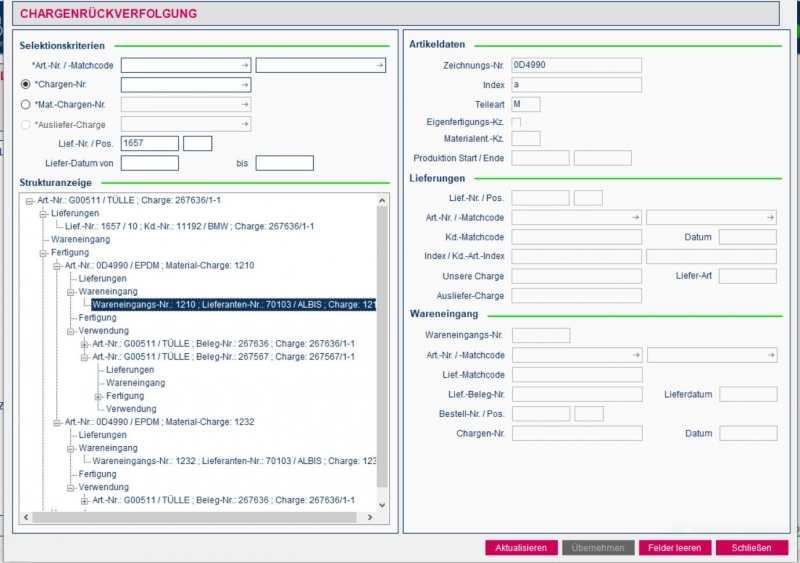Toggle the Eigenfertigungs-Kz. checkbox
Viewport: 800px width, 563px height.
(517, 122)
